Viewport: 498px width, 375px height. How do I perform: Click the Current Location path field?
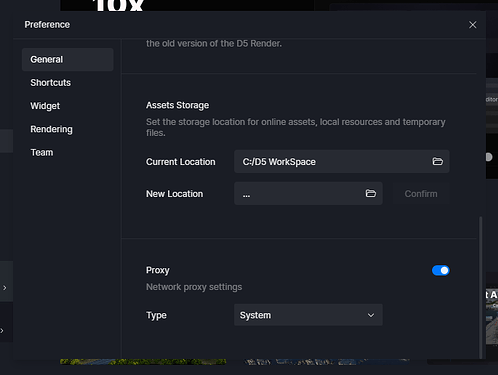pyautogui.click(x=342, y=162)
